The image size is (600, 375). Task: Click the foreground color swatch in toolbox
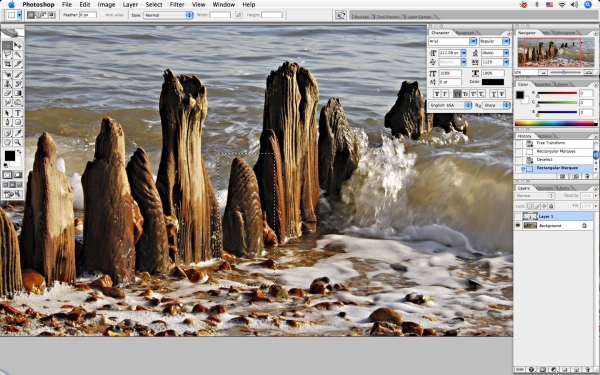pos(10,156)
